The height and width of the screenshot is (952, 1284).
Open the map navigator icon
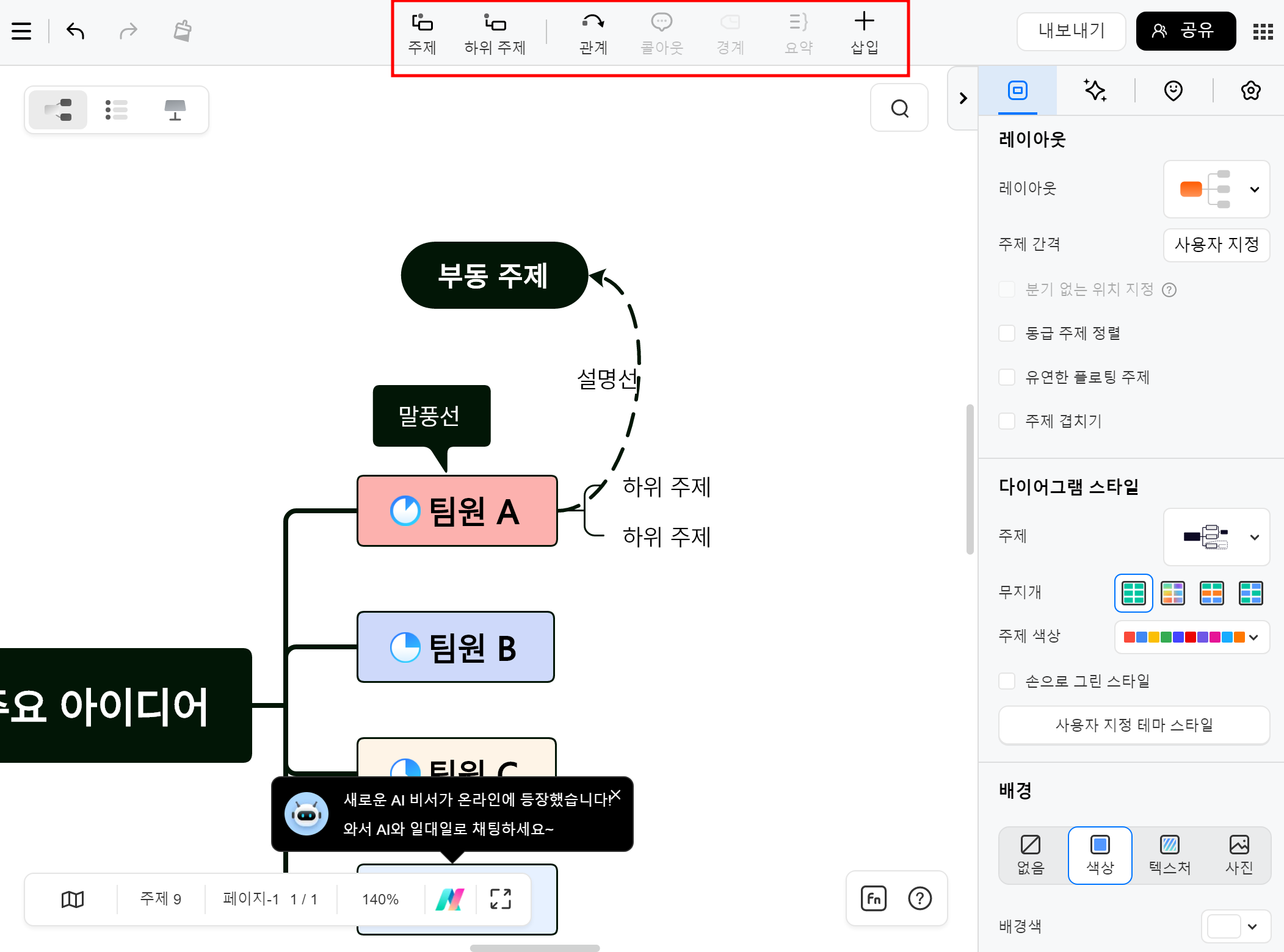point(72,899)
